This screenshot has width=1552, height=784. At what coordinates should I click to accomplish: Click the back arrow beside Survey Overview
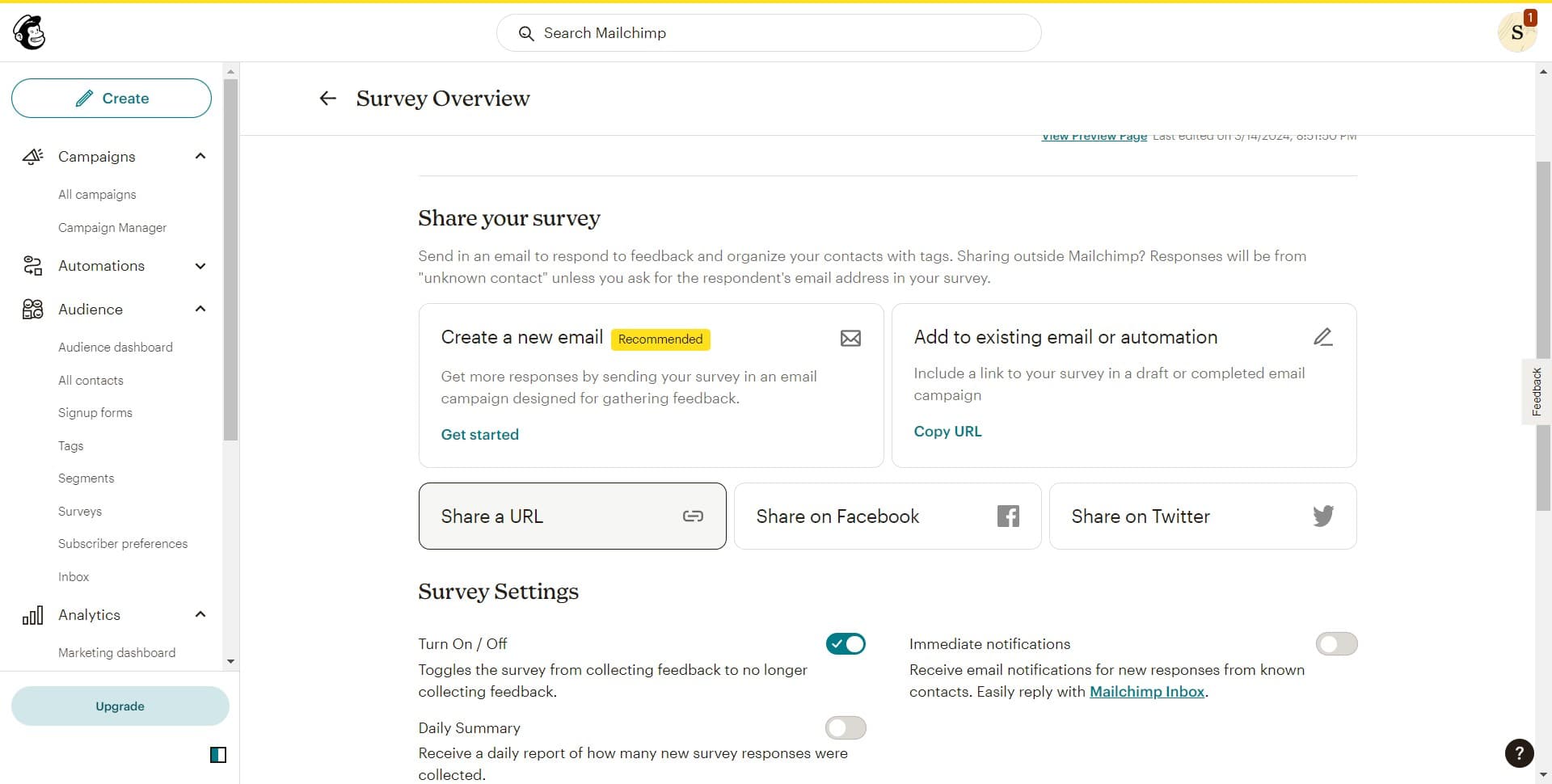point(327,98)
